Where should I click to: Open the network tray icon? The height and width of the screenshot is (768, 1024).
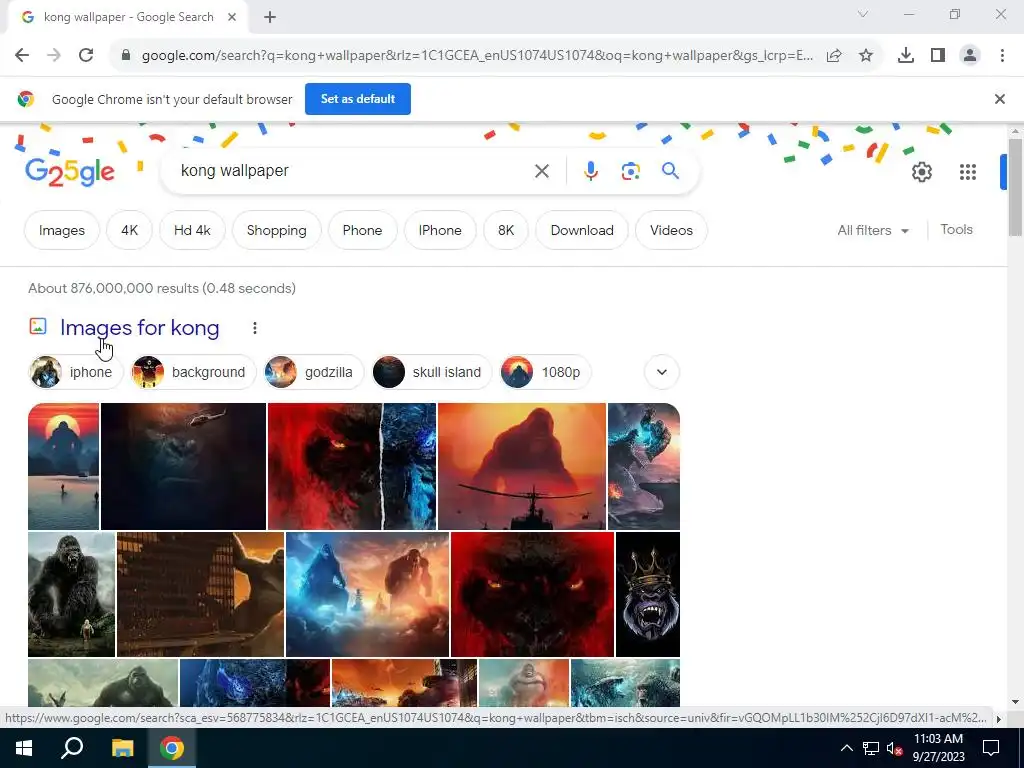pos(871,748)
